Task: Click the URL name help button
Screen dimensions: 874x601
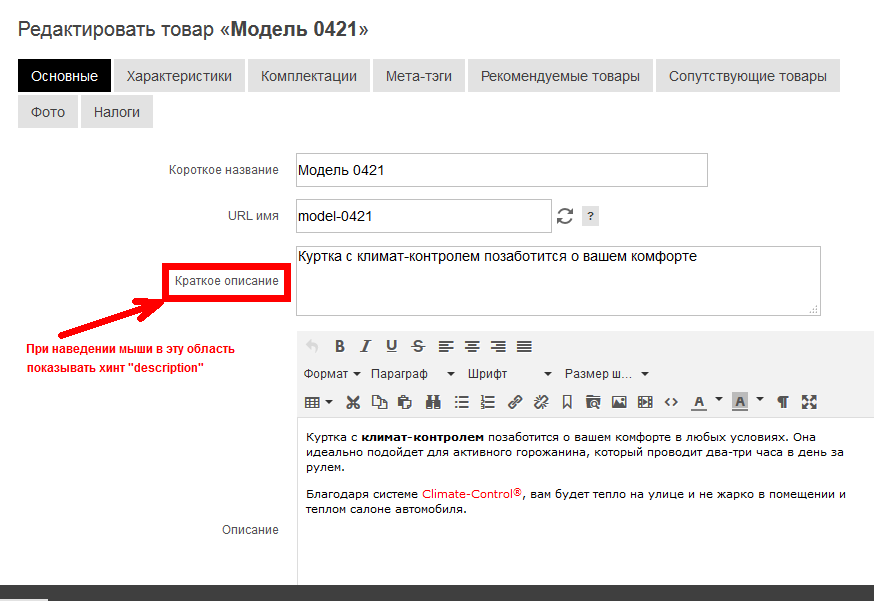Action: click(x=590, y=216)
